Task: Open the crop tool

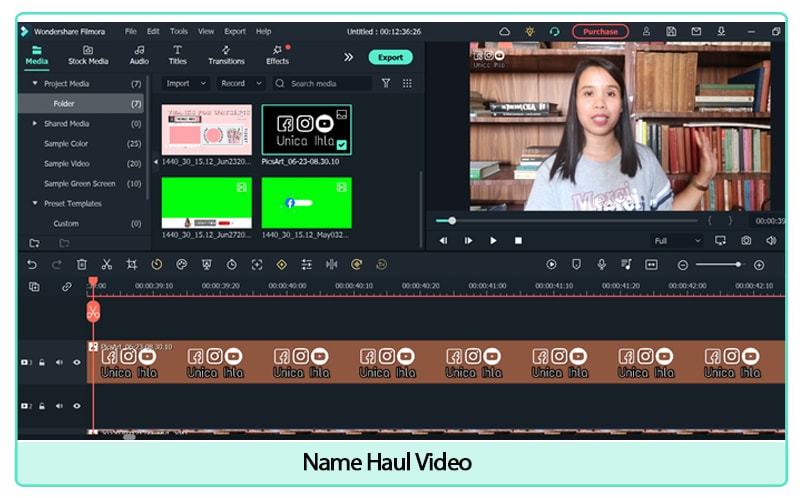Action: click(x=132, y=264)
